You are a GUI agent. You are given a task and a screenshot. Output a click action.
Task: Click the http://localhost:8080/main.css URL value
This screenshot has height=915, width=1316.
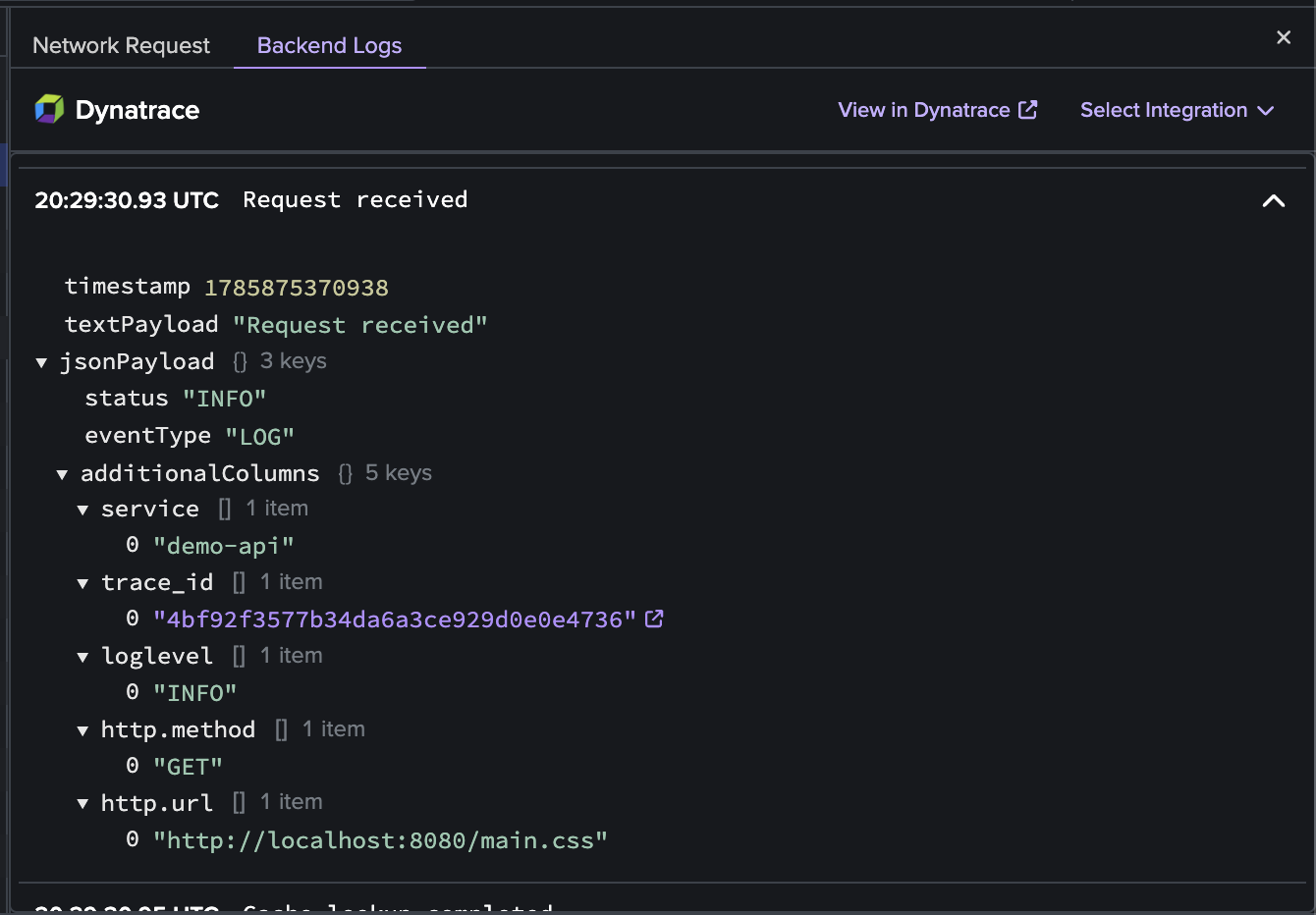click(x=380, y=840)
